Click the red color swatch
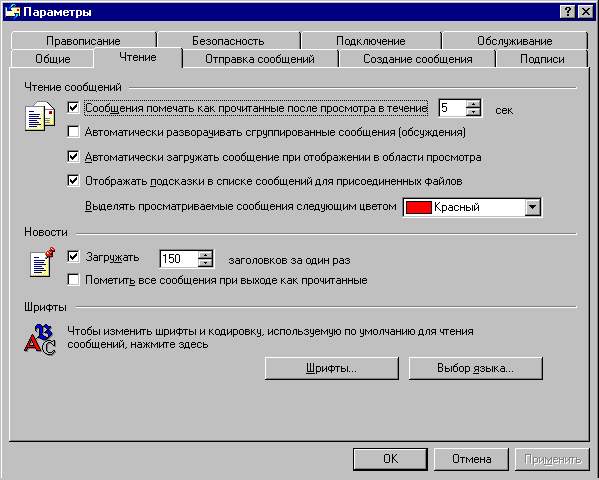The width and height of the screenshot is (599, 480). click(419, 208)
